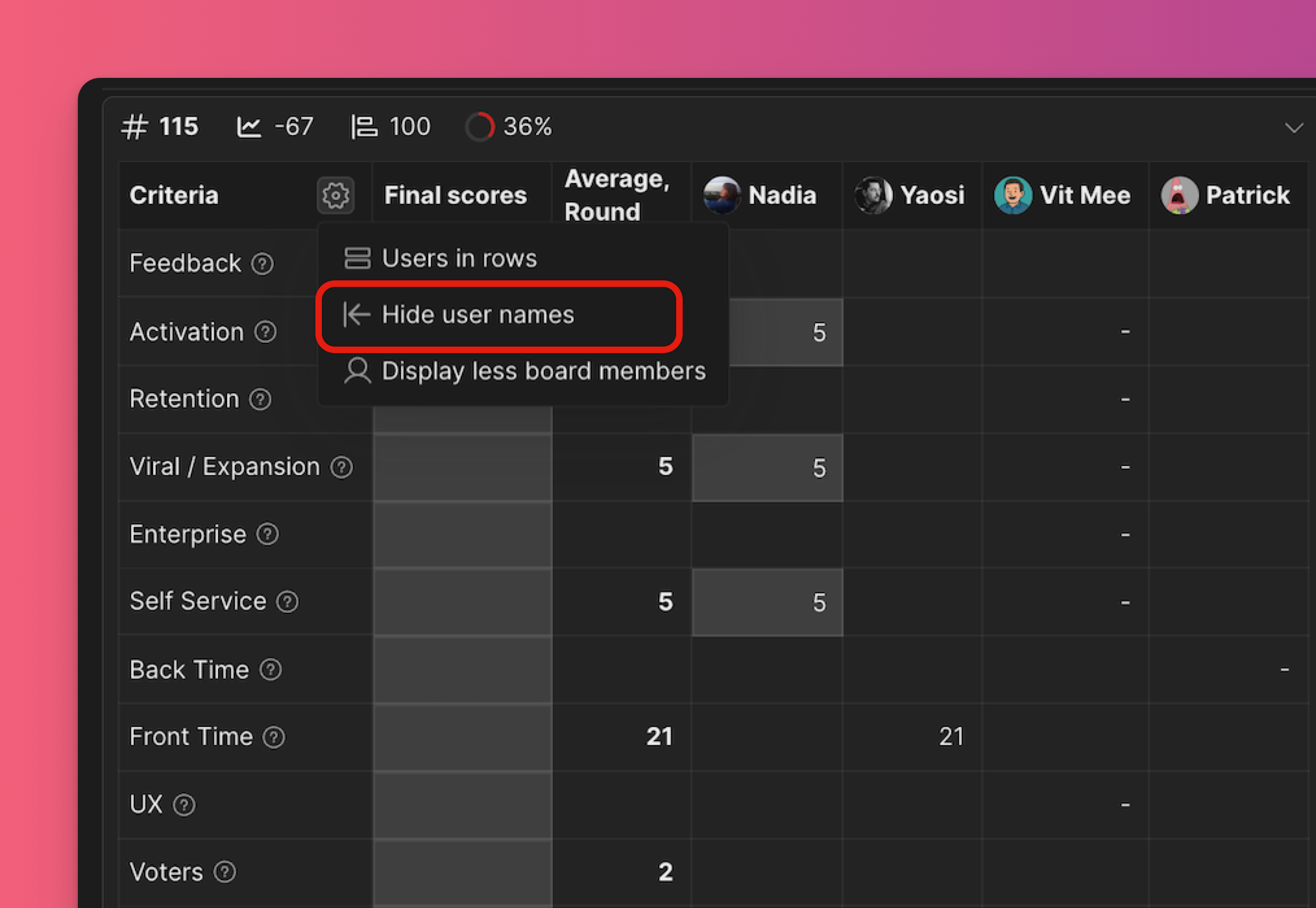
Task: Click Nadia's Self Service score cell
Action: [x=768, y=602]
